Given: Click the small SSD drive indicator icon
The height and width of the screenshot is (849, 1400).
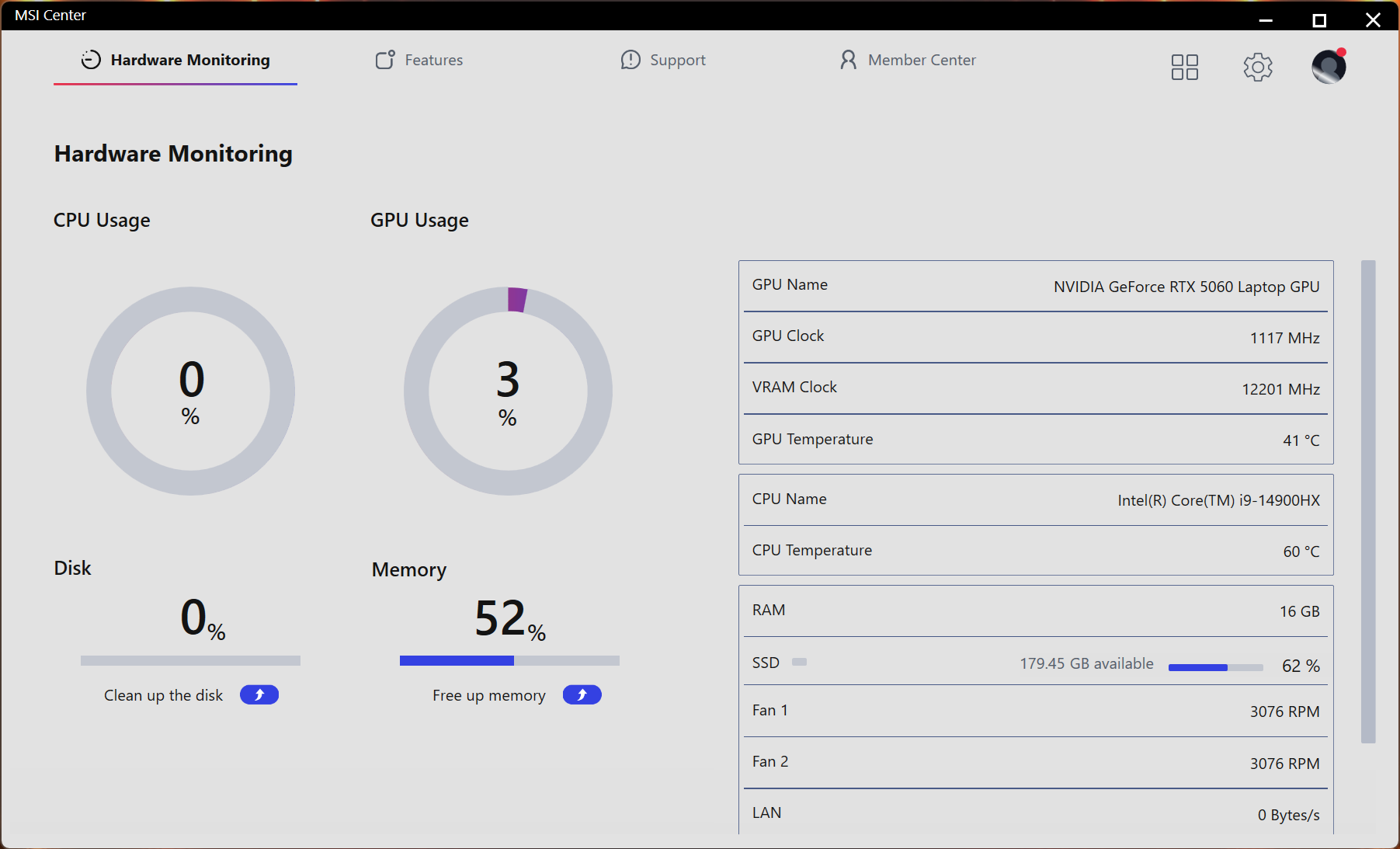Looking at the screenshot, I should [799, 662].
